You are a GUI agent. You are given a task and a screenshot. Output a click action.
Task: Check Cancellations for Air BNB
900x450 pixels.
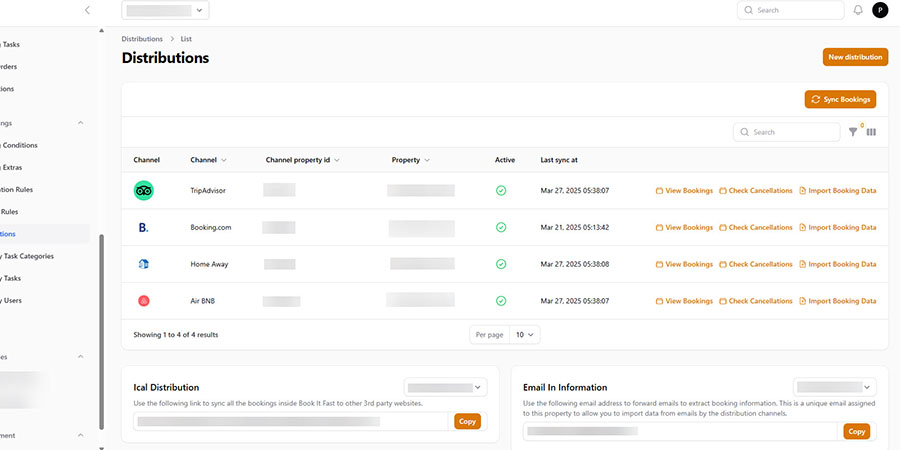tap(756, 301)
